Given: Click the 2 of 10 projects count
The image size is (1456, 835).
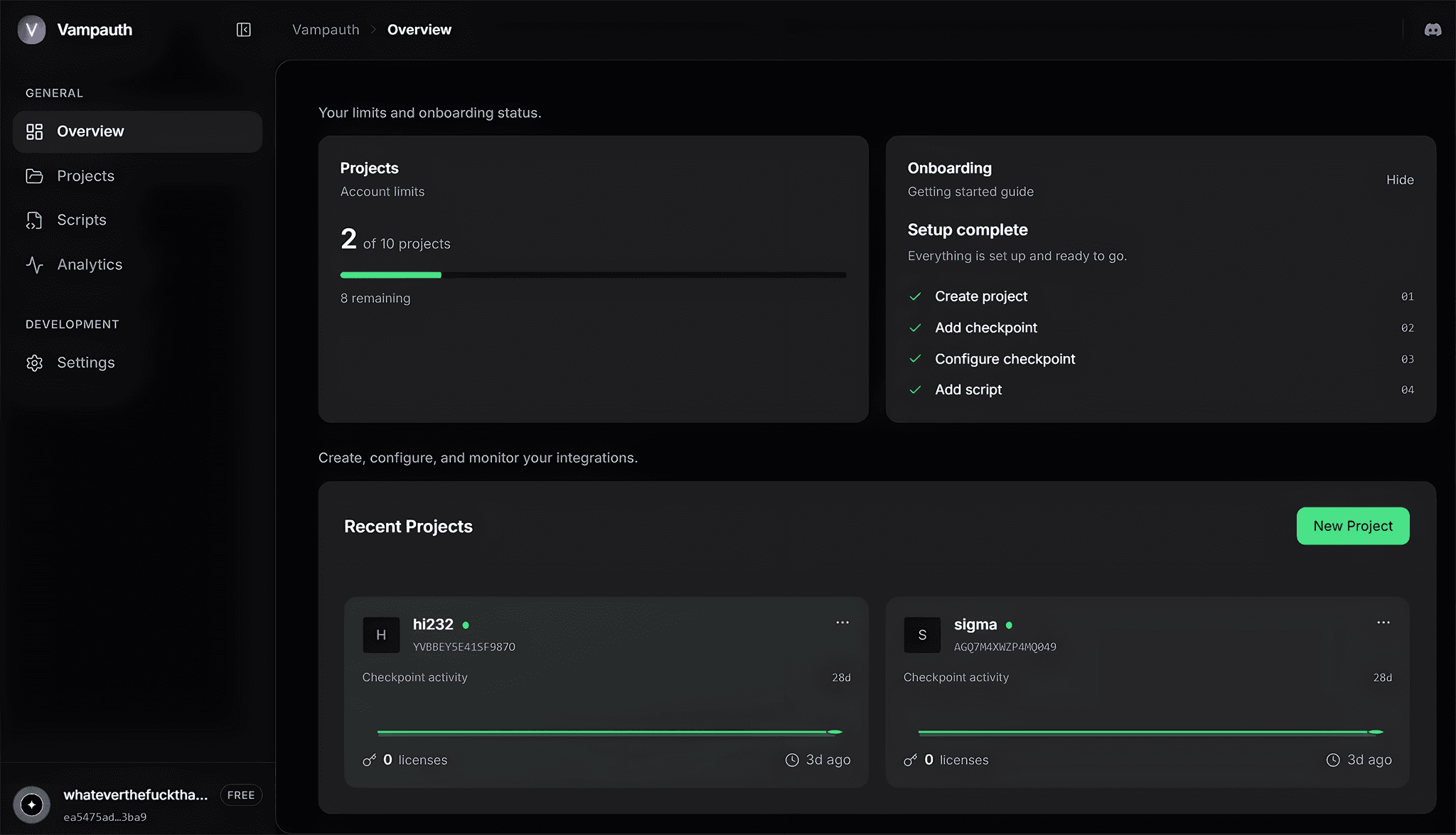Looking at the screenshot, I should tap(395, 240).
